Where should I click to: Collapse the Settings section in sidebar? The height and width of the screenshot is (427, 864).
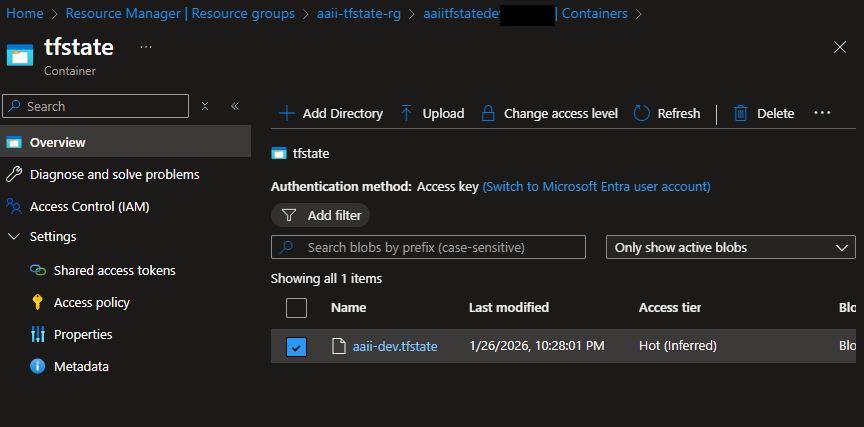[x=14, y=237]
